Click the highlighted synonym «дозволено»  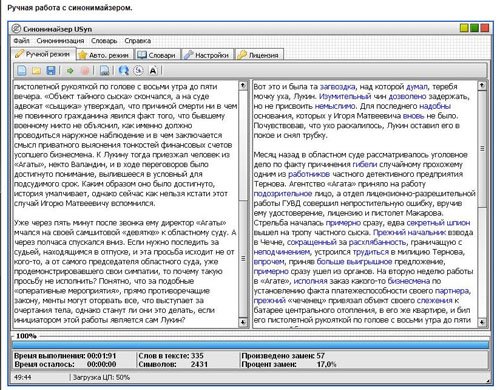[x=407, y=96]
